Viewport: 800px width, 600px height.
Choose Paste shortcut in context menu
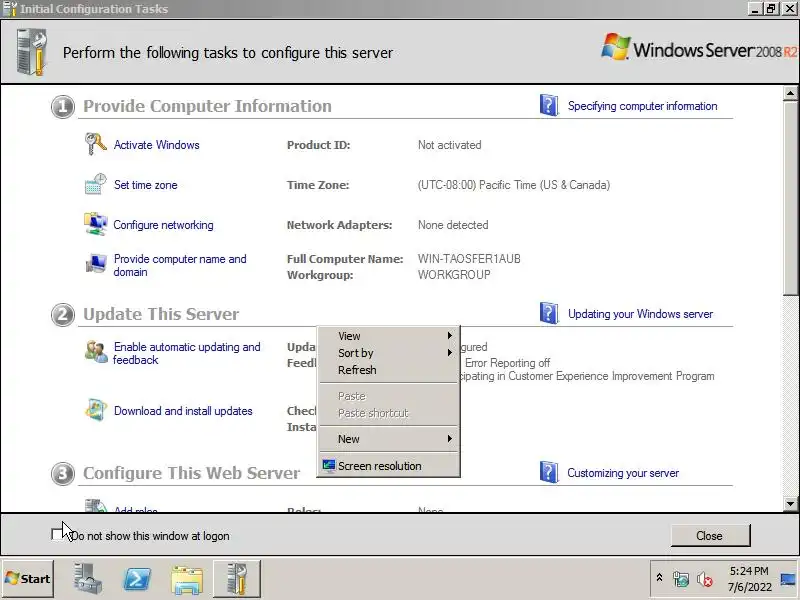click(x=389, y=413)
